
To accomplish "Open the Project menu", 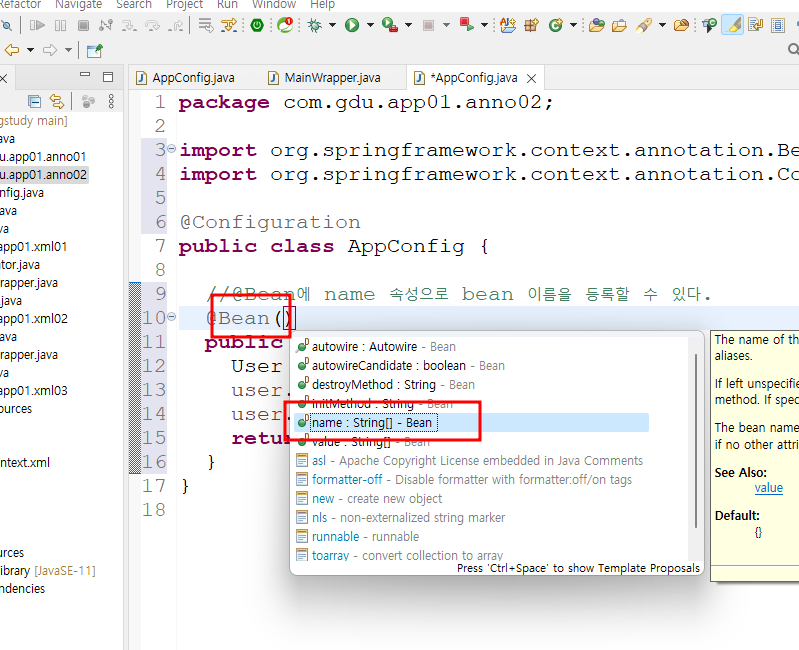I will pyautogui.click(x=184, y=5).
